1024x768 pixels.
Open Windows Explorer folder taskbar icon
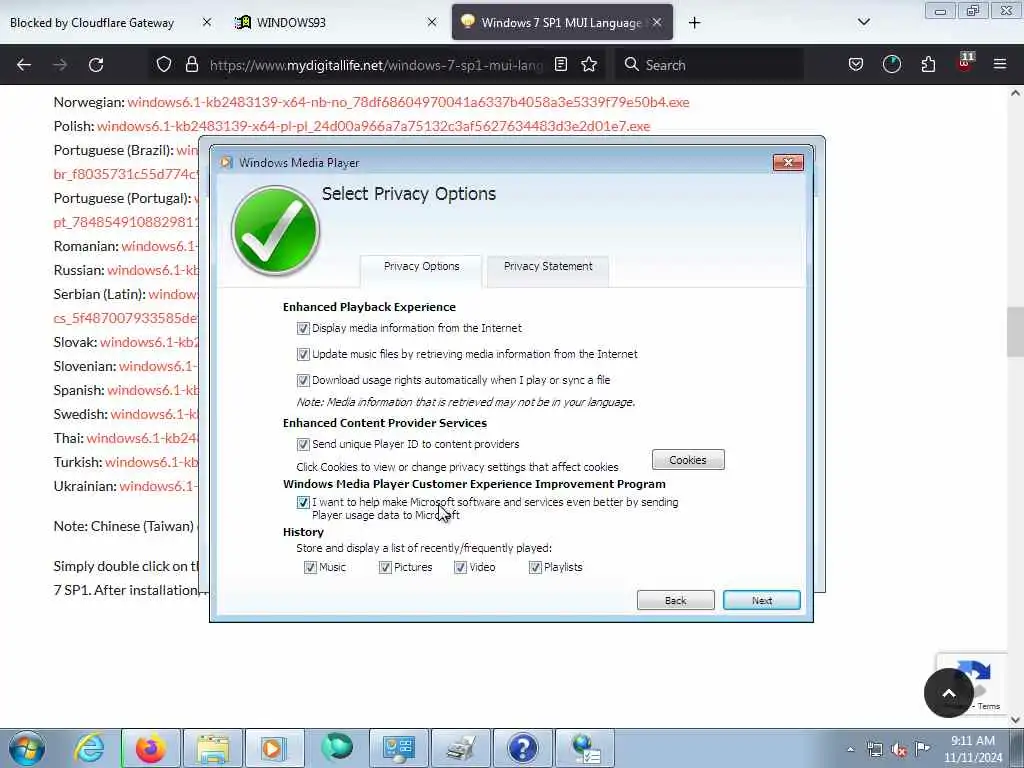click(213, 748)
